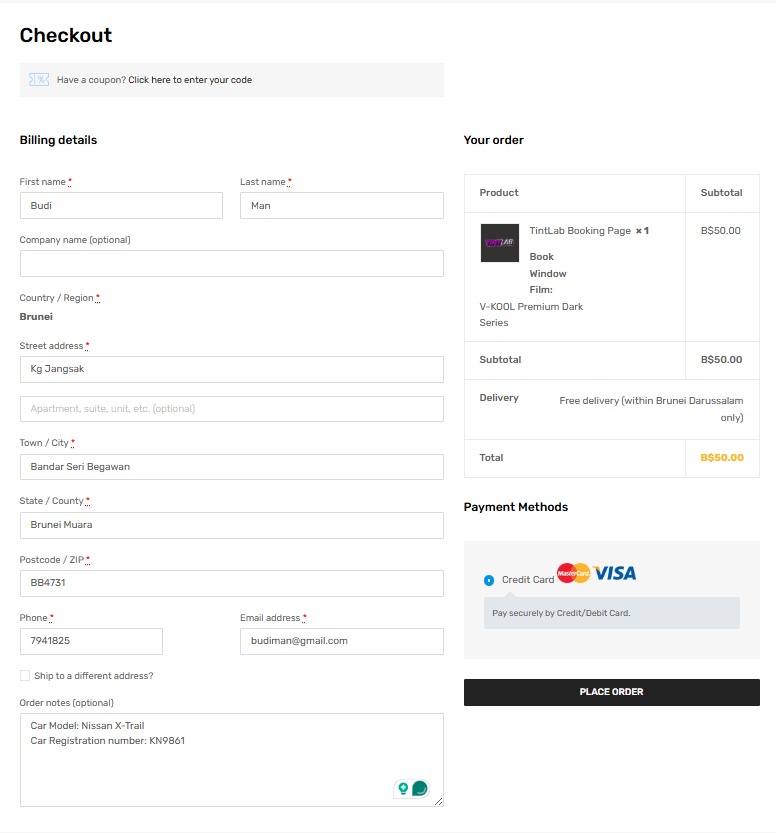Click the Company name field
Screen dimensions: 776x833
click(231, 264)
